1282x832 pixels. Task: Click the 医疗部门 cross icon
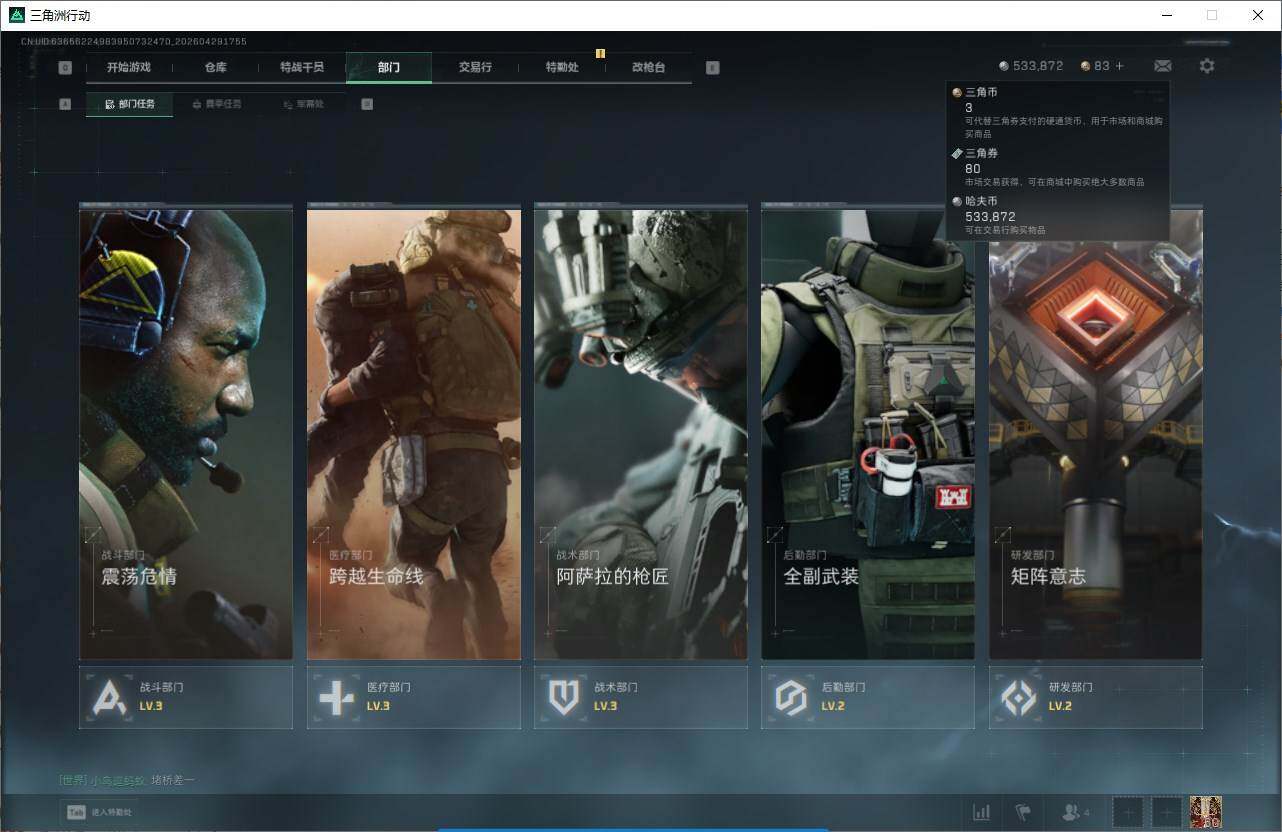(336, 697)
